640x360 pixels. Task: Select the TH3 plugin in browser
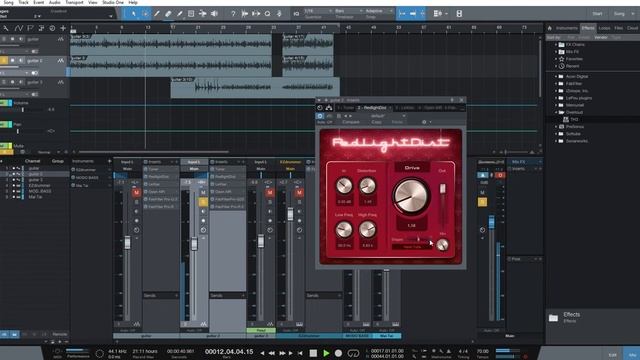point(574,120)
